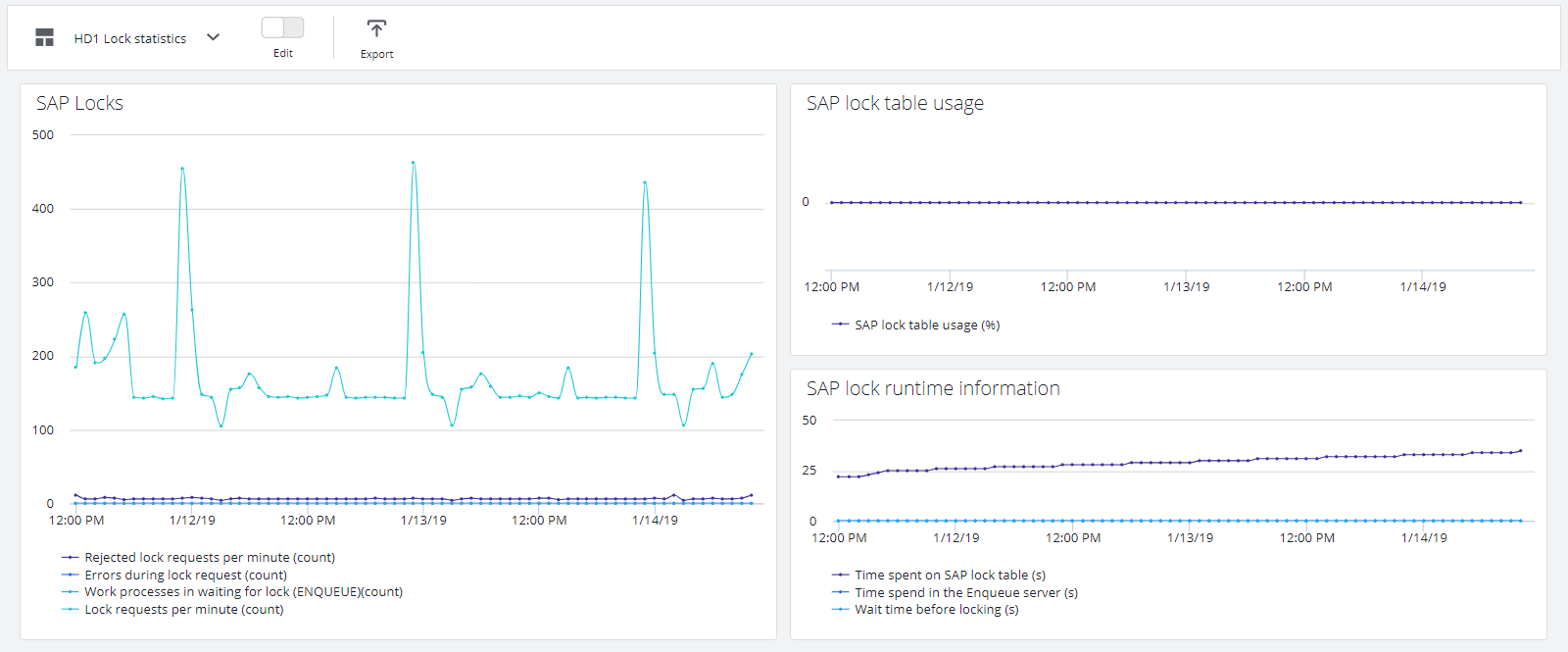Expand the HD1 Lock statistics dropdown chevron
This screenshot has width=1568, height=652.
coord(214,37)
